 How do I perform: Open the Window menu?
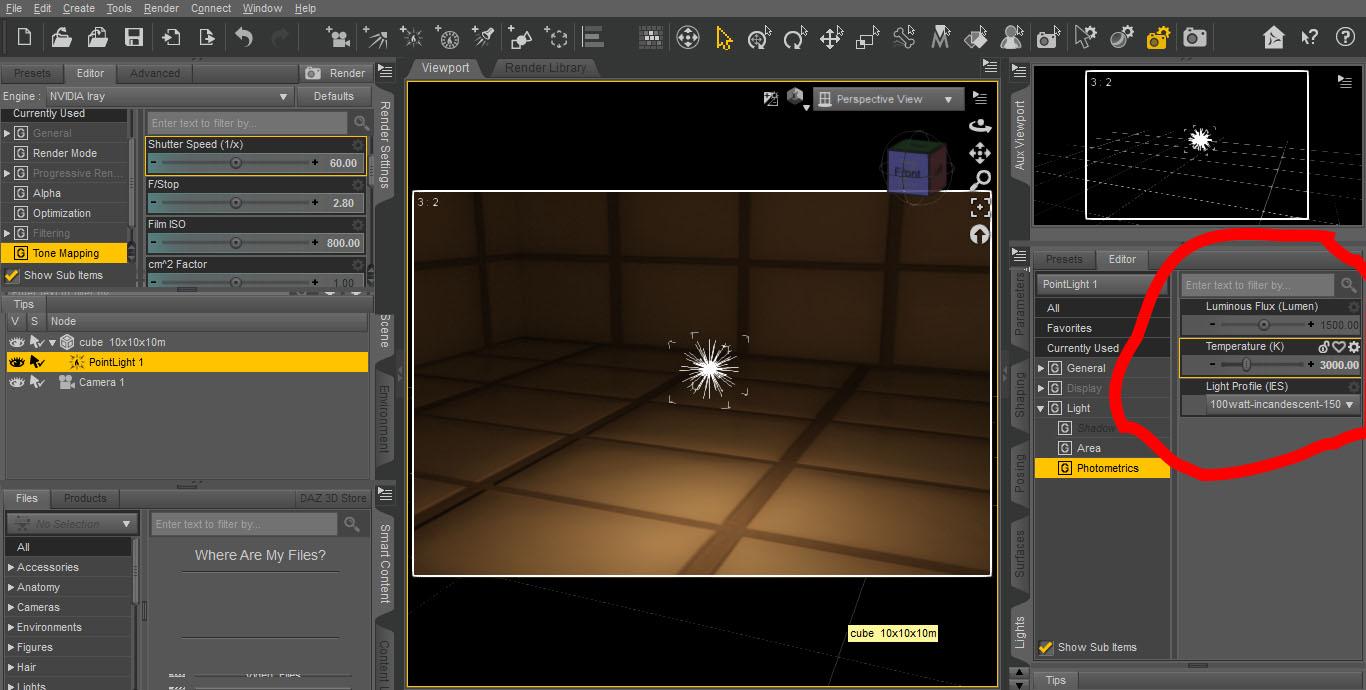click(x=262, y=8)
